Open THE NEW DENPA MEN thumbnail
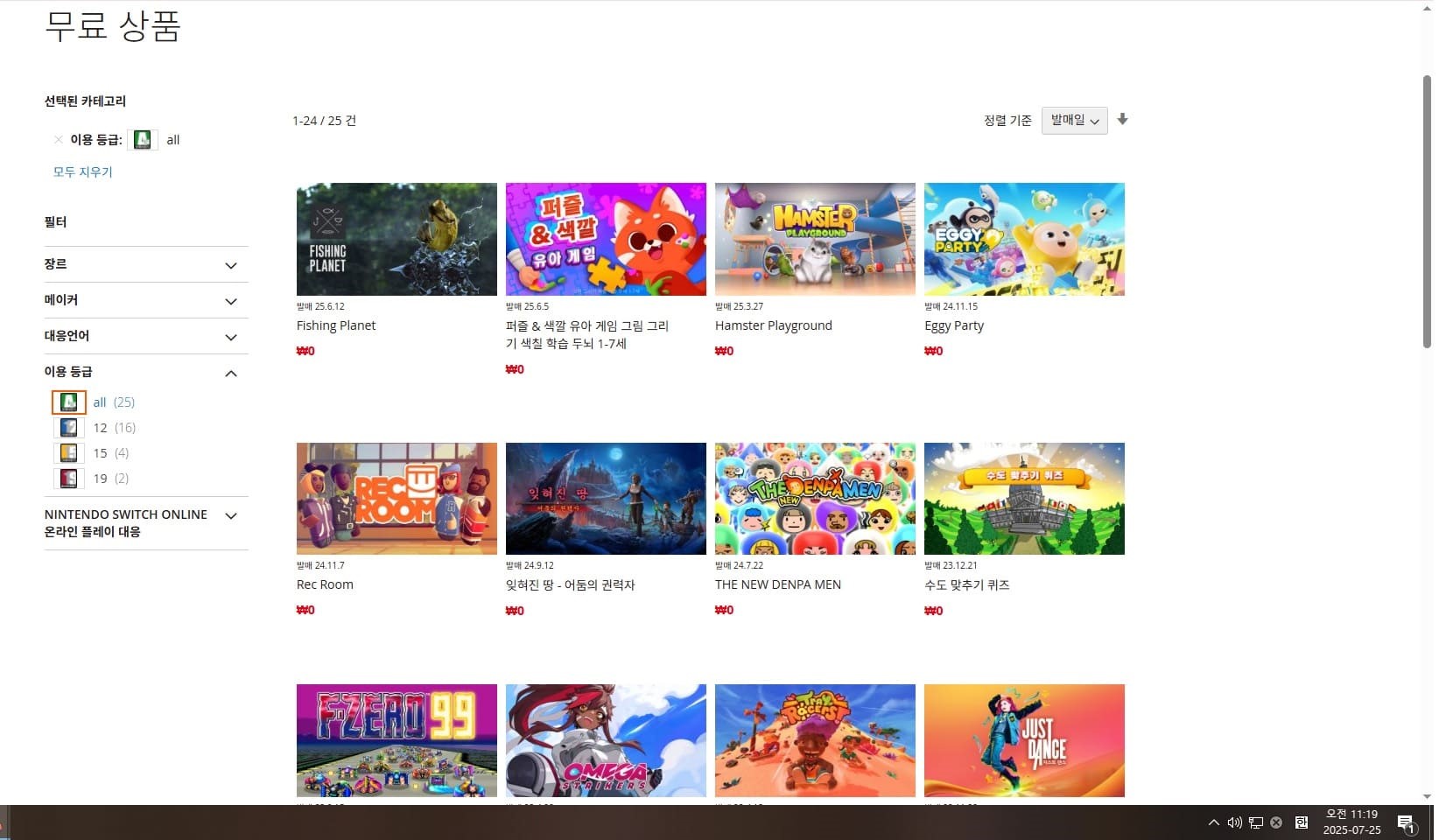 coord(815,499)
